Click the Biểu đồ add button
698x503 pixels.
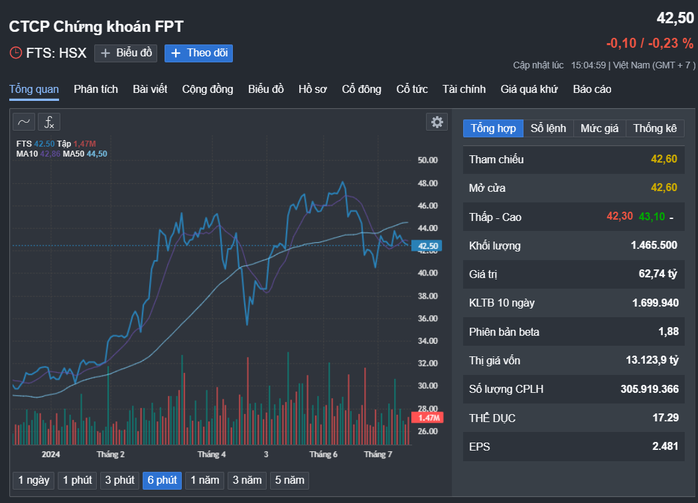(x=126, y=53)
